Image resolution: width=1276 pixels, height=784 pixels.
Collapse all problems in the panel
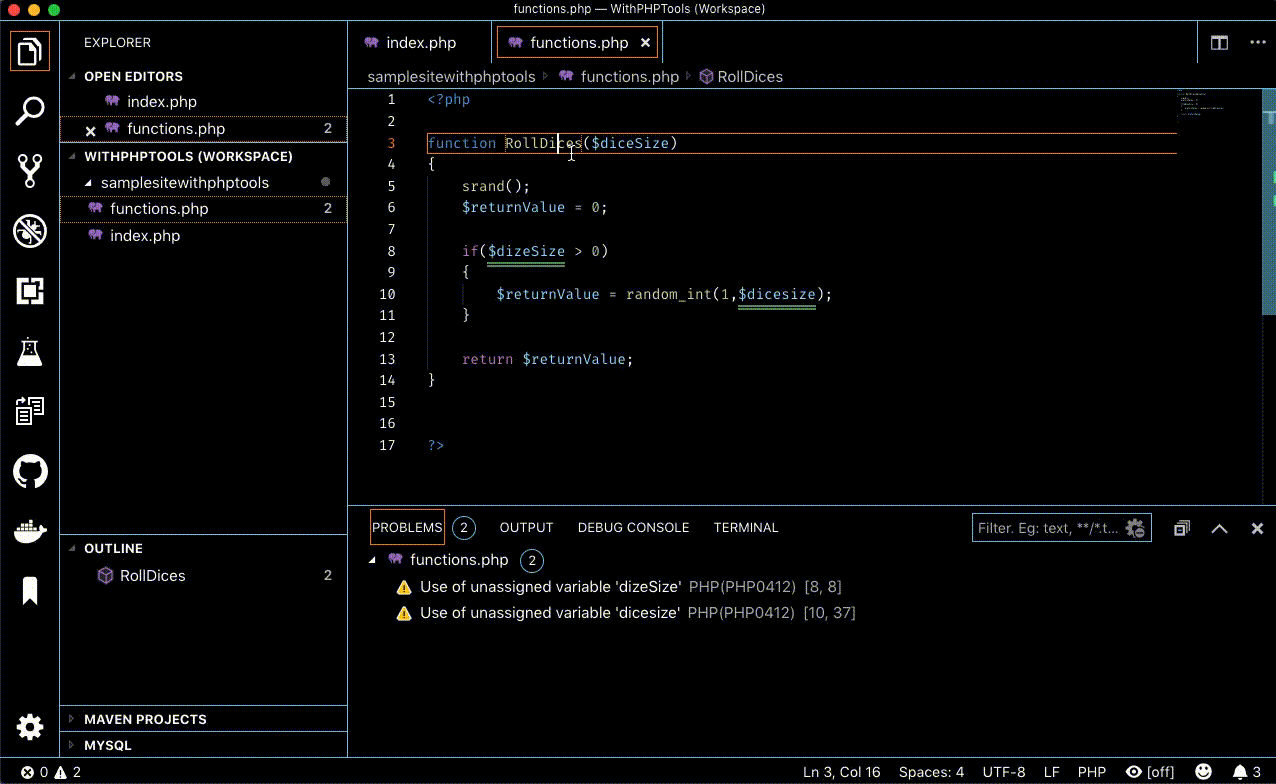click(x=1182, y=528)
